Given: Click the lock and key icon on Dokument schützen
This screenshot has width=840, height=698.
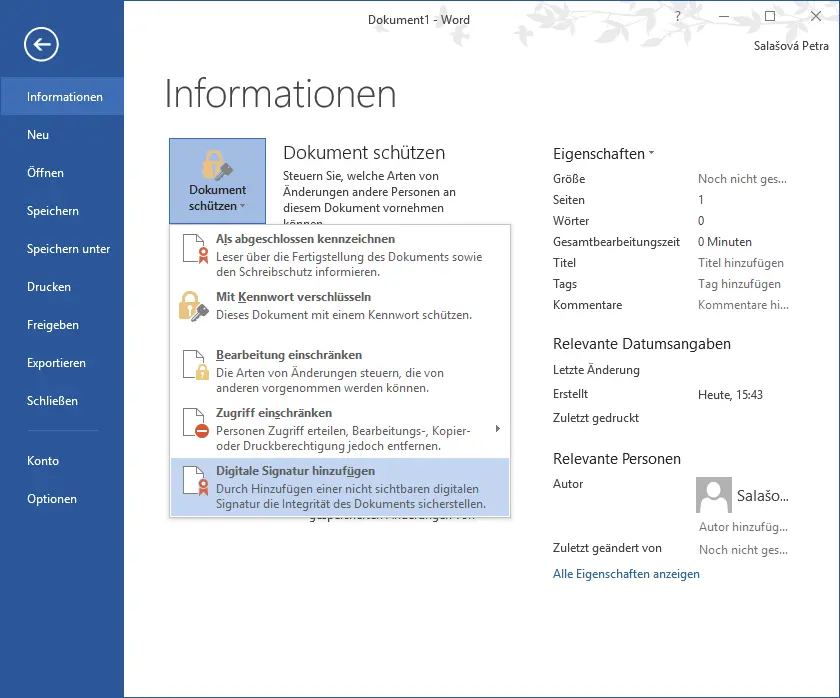Looking at the screenshot, I should (217, 164).
